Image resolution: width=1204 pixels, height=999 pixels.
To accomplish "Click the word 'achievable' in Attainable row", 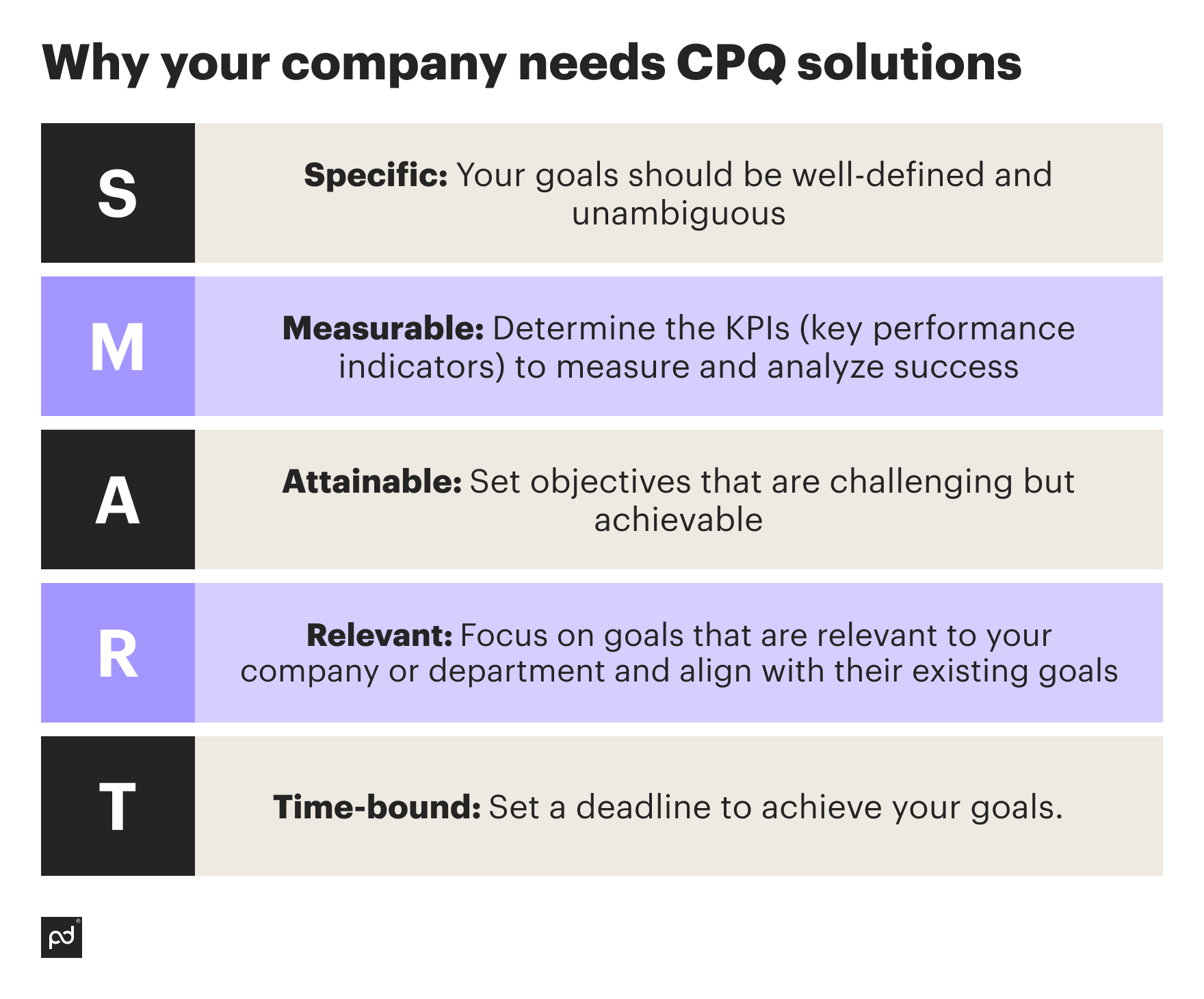I will [x=679, y=520].
